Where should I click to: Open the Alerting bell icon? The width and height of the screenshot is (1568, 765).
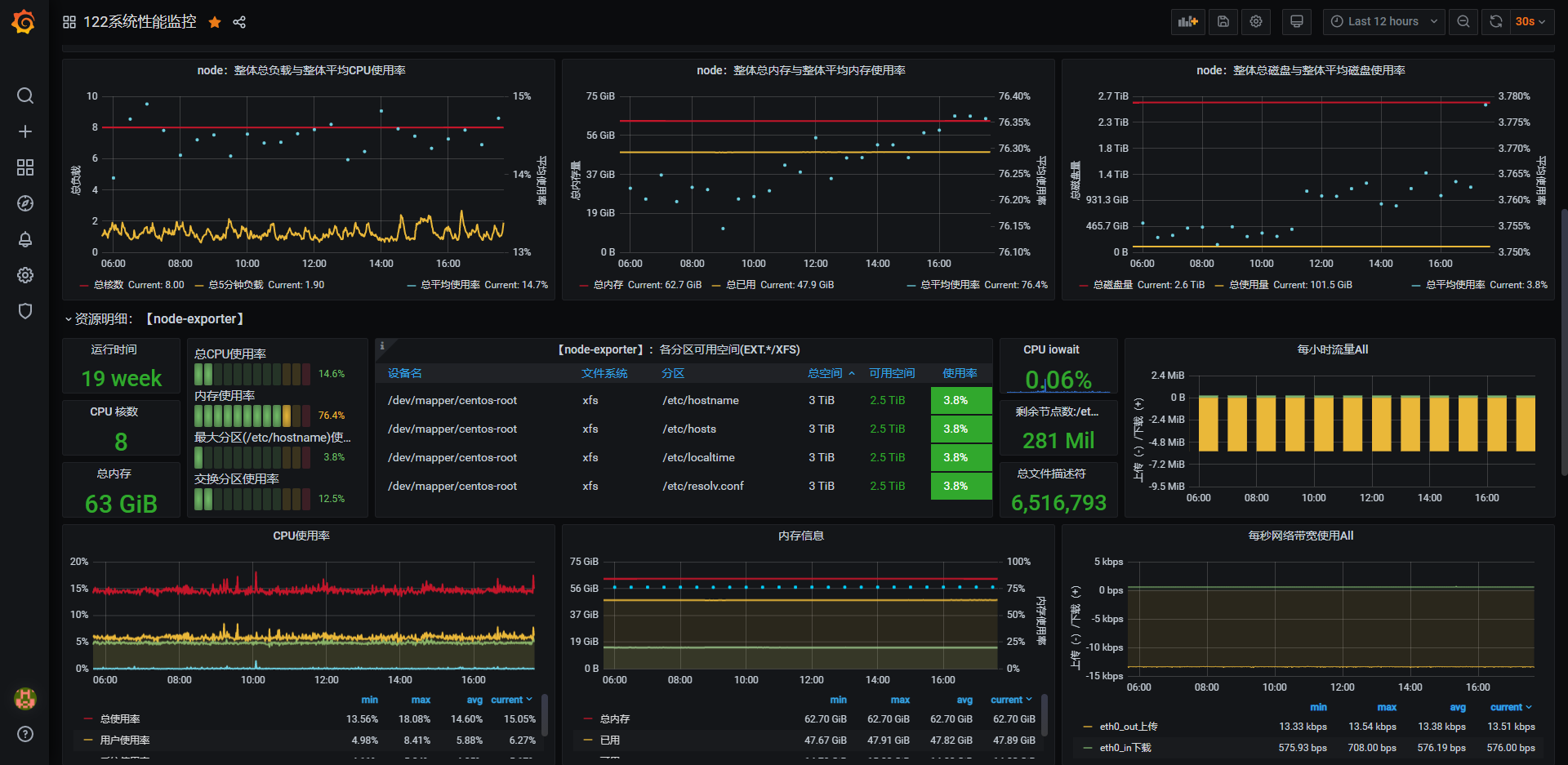click(x=25, y=239)
